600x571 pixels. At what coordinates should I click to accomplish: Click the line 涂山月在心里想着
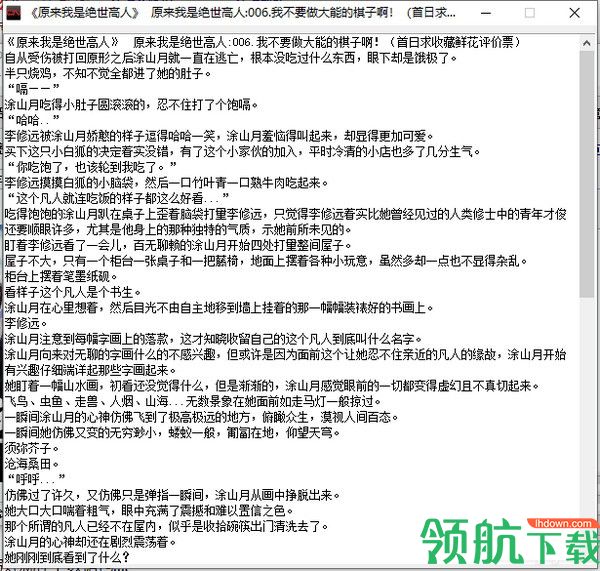click(219, 308)
